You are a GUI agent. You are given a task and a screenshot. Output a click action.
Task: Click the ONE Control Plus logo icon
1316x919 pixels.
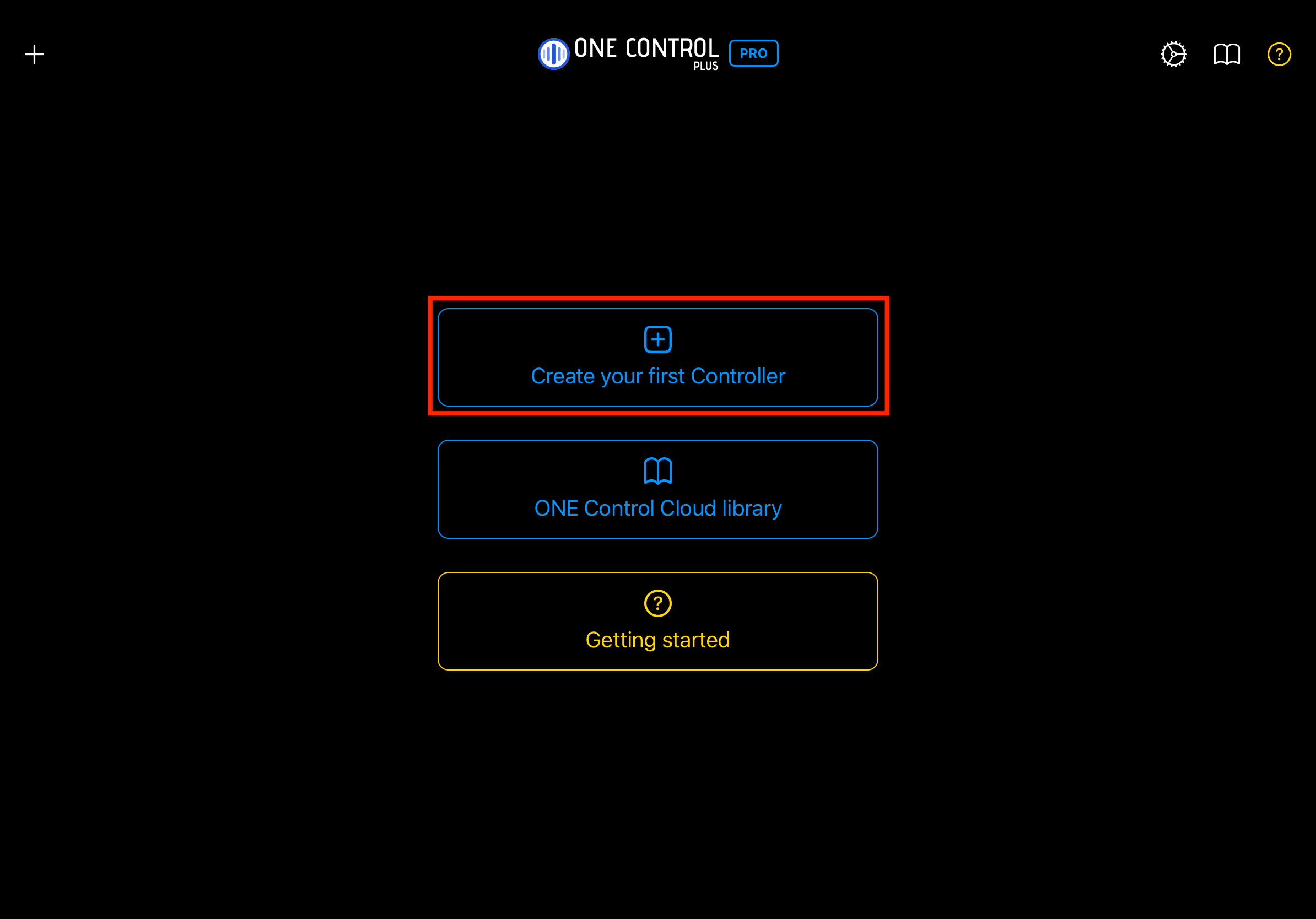coord(553,53)
